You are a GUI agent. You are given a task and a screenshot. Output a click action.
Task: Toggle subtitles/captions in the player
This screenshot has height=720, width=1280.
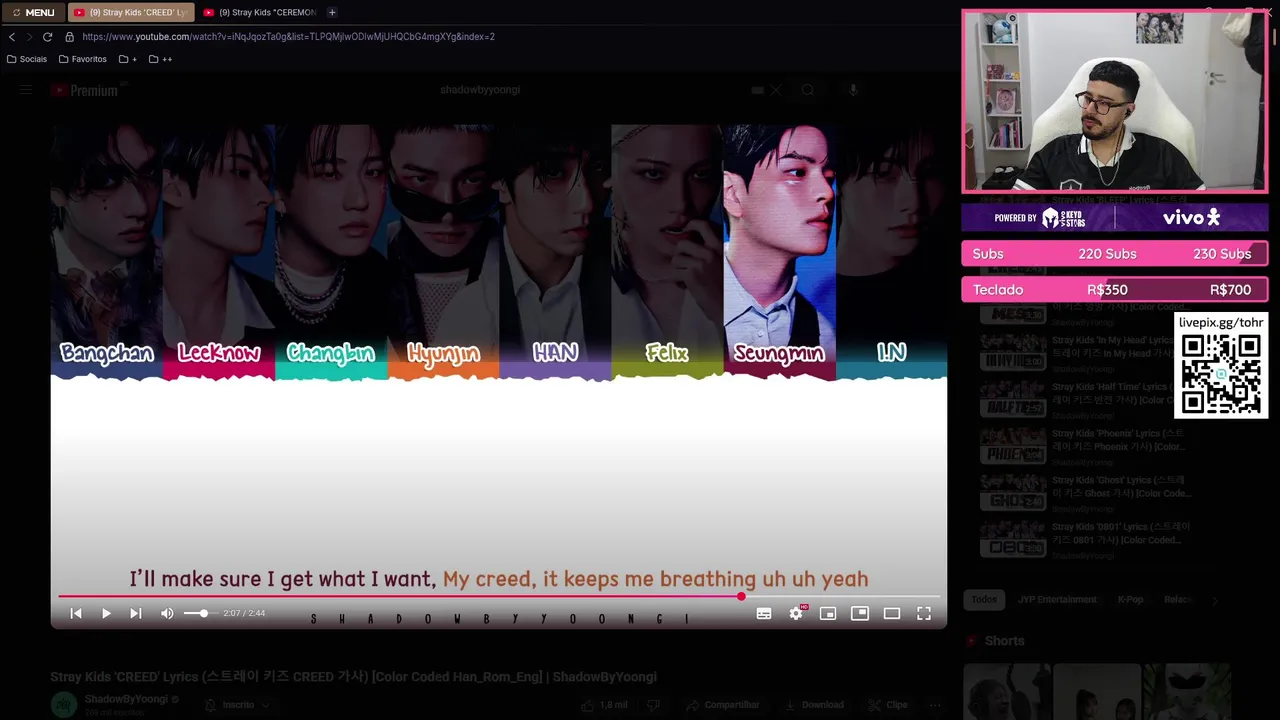(x=764, y=613)
